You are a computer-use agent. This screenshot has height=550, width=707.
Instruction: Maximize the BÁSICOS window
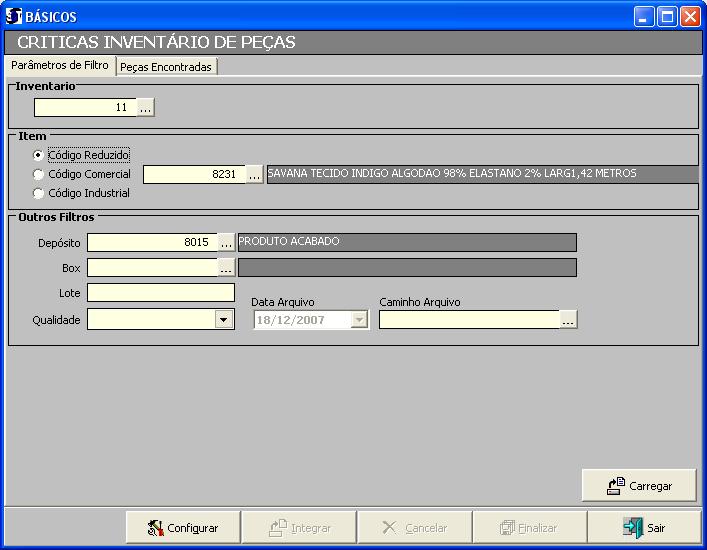point(667,16)
